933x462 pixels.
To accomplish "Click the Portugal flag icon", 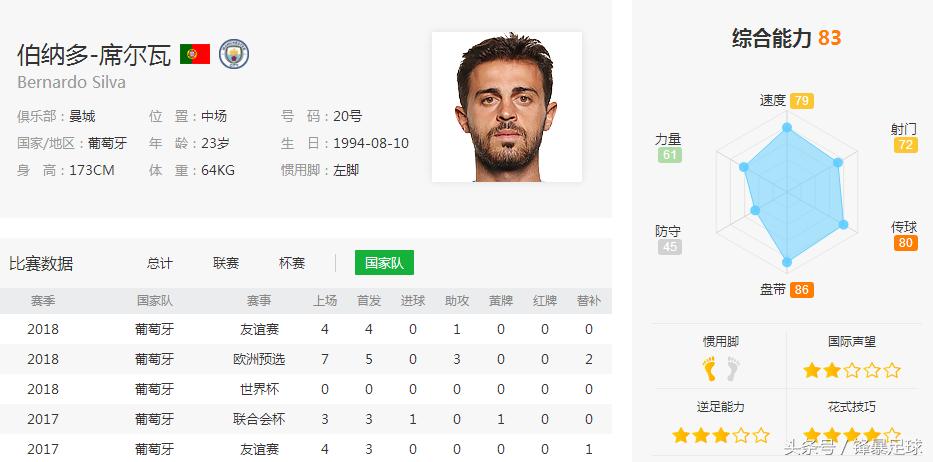I will pyautogui.click(x=195, y=54).
